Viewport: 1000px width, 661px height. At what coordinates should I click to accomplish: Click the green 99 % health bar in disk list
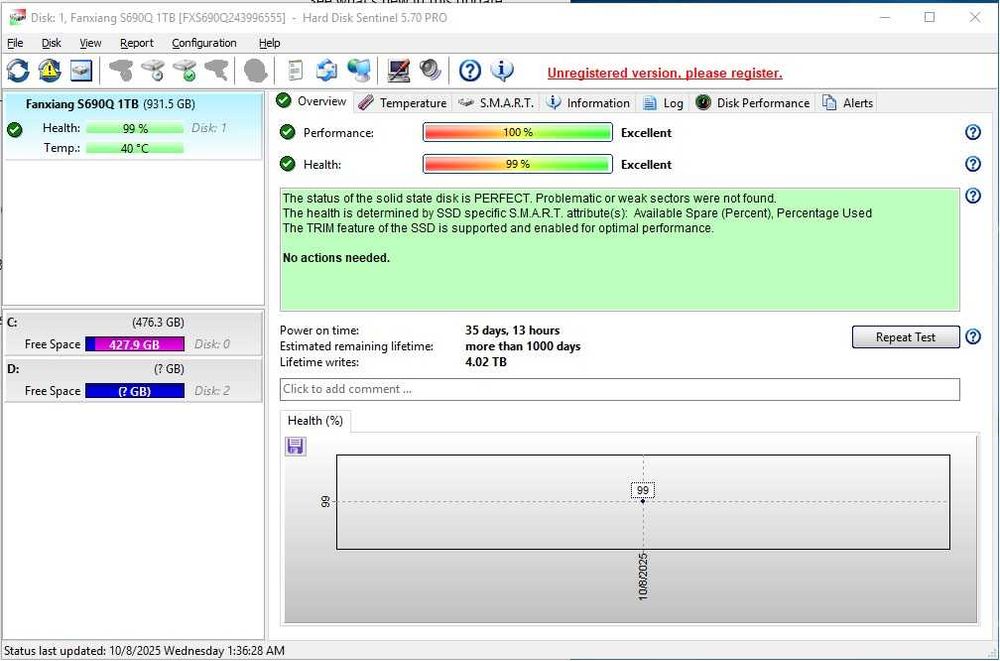(x=135, y=128)
